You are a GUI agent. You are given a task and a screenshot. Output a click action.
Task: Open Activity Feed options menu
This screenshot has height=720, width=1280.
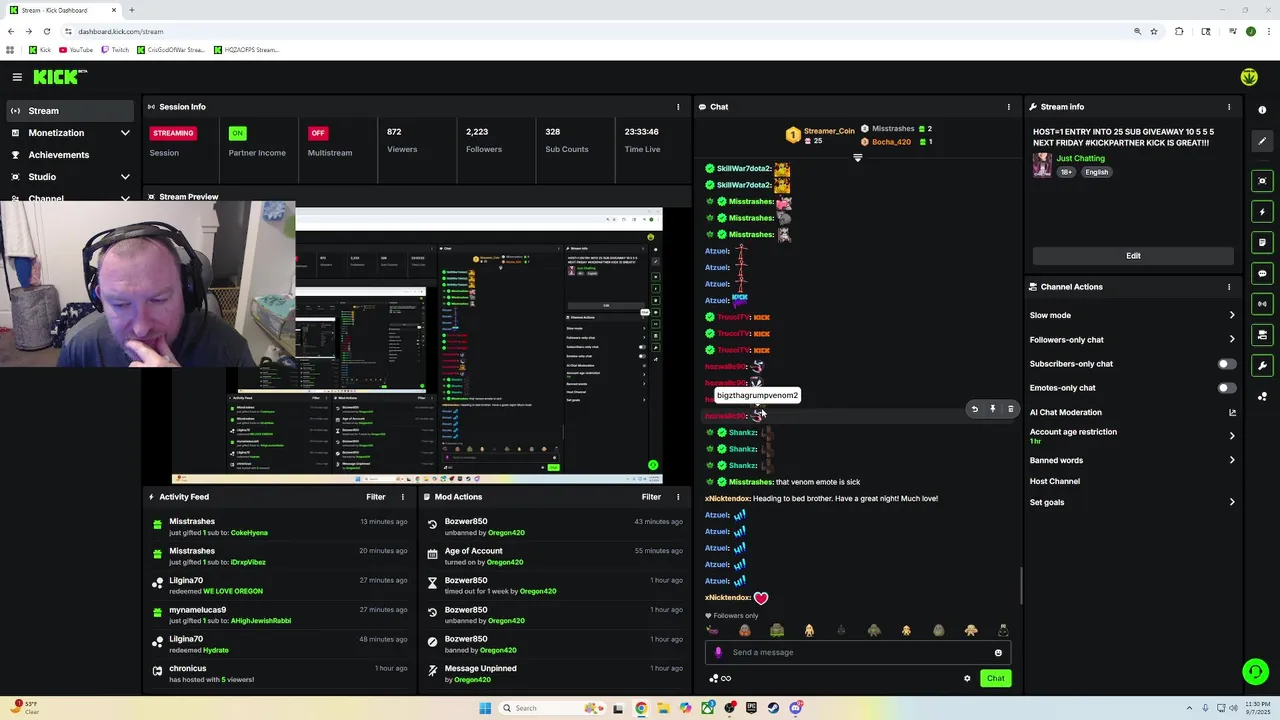pyautogui.click(x=403, y=497)
